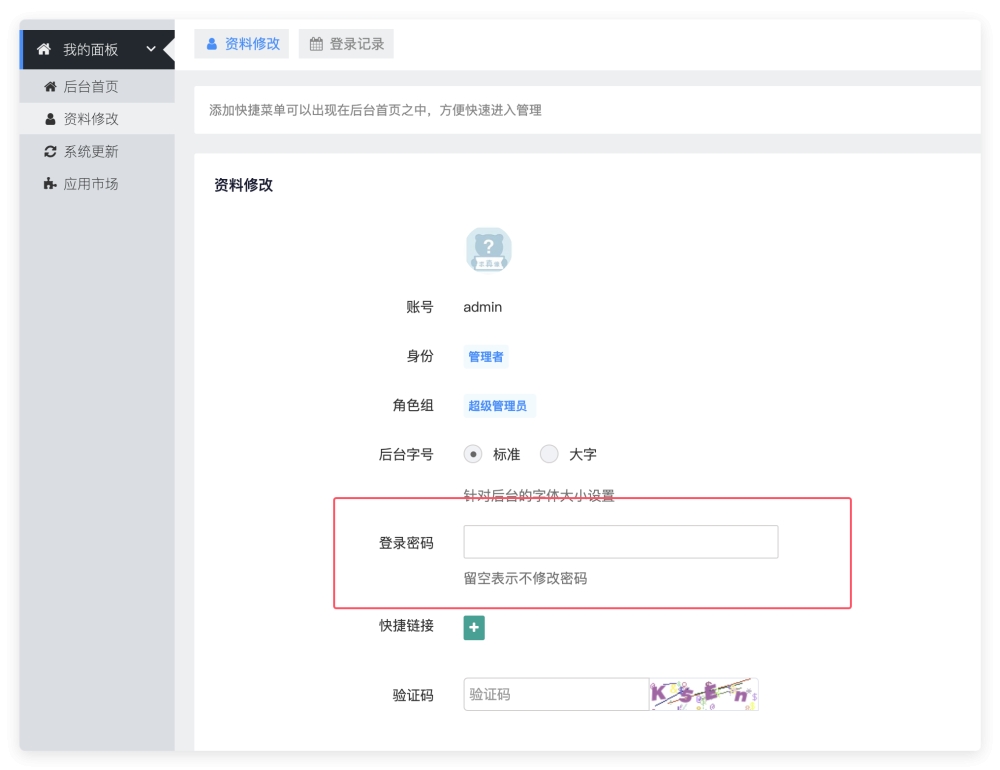Screen dimensions: 1000x770
Task: Select the 大字 font size radio
Action: [x=549, y=454]
